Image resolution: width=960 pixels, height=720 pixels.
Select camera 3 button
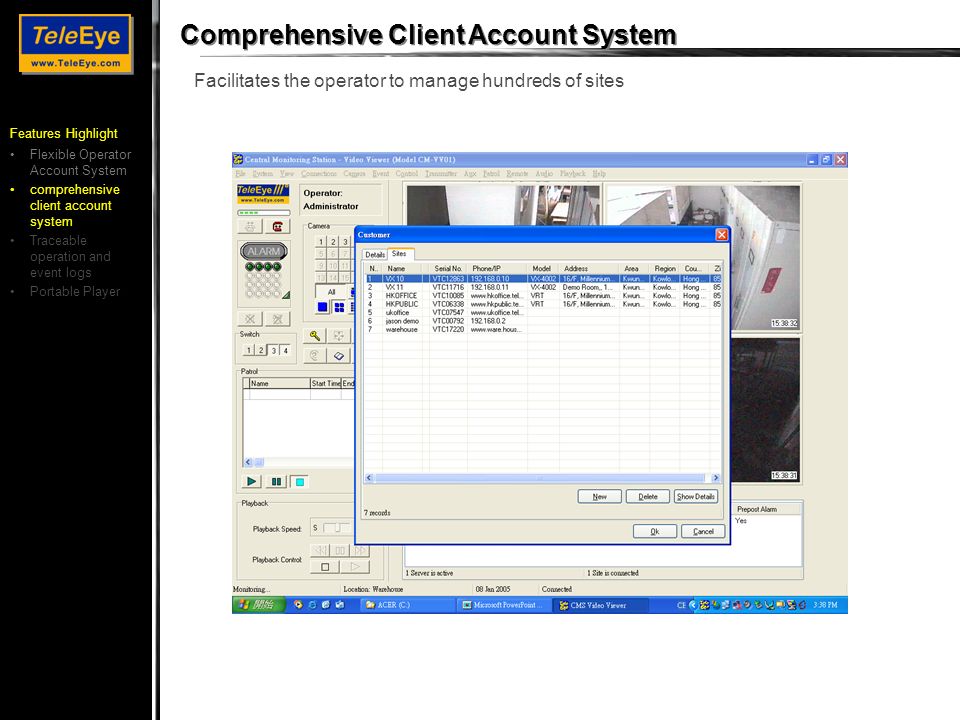click(x=345, y=242)
